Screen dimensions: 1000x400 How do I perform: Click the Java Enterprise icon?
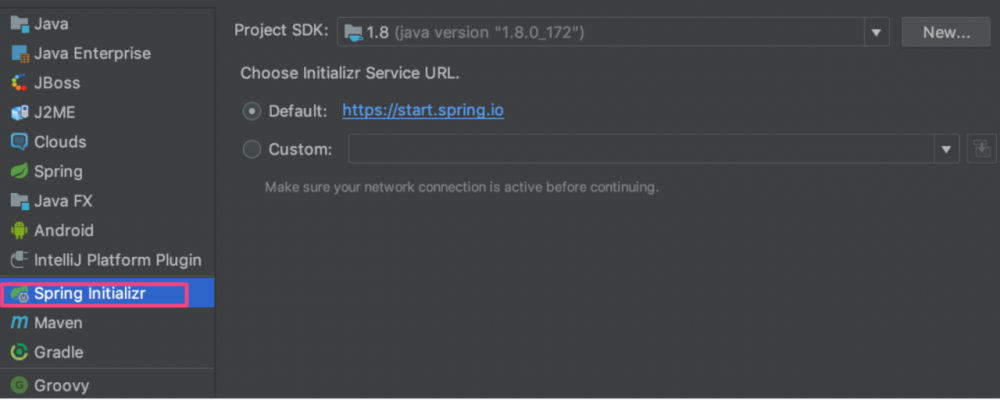pyautogui.click(x=19, y=54)
